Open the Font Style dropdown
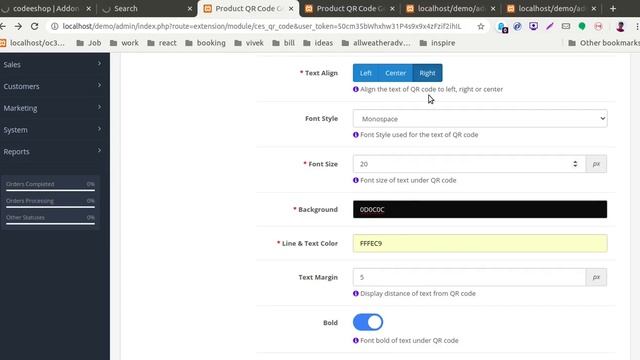640x360 pixels. [x=480, y=119]
